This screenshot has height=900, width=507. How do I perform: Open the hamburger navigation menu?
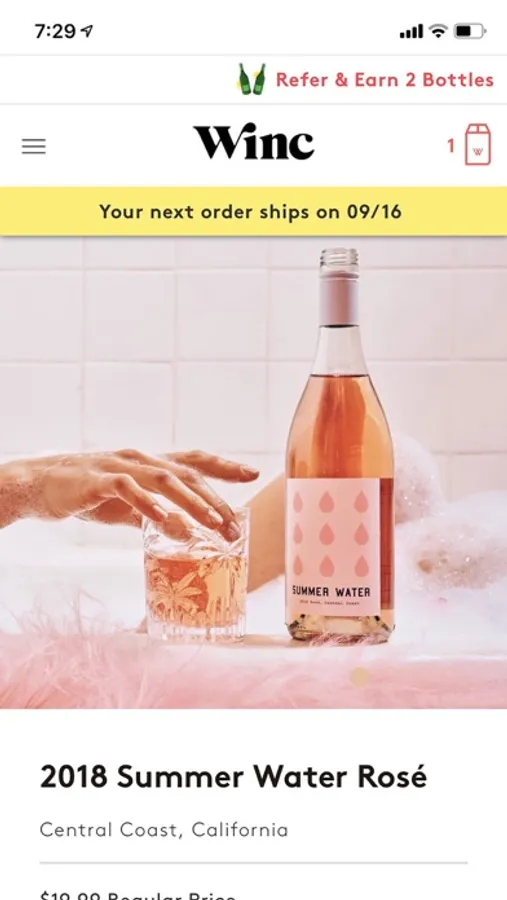34,147
